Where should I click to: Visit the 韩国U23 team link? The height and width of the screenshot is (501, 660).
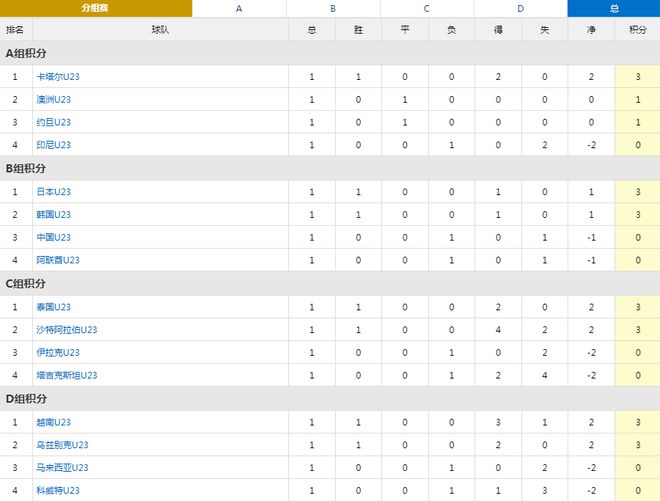pyautogui.click(x=53, y=214)
